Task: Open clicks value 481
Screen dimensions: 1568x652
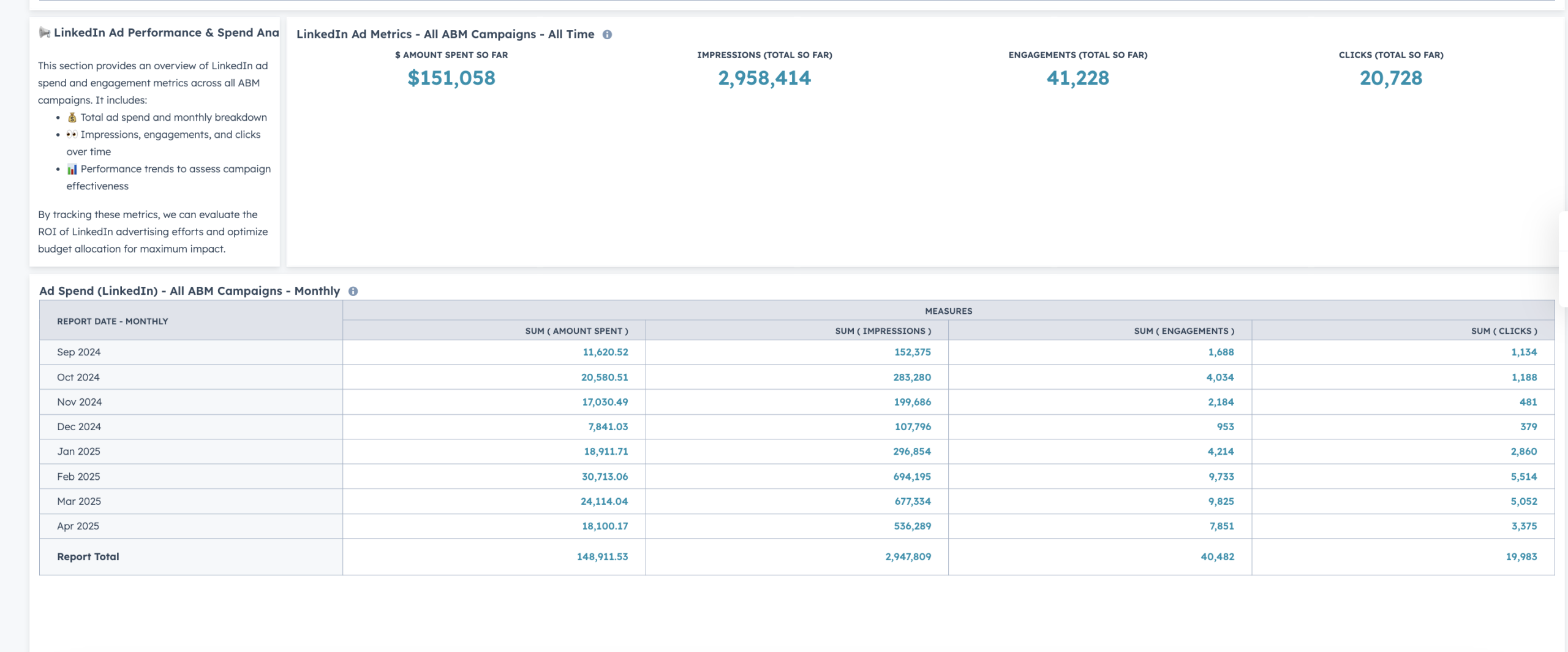Action: click(1528, 402)
